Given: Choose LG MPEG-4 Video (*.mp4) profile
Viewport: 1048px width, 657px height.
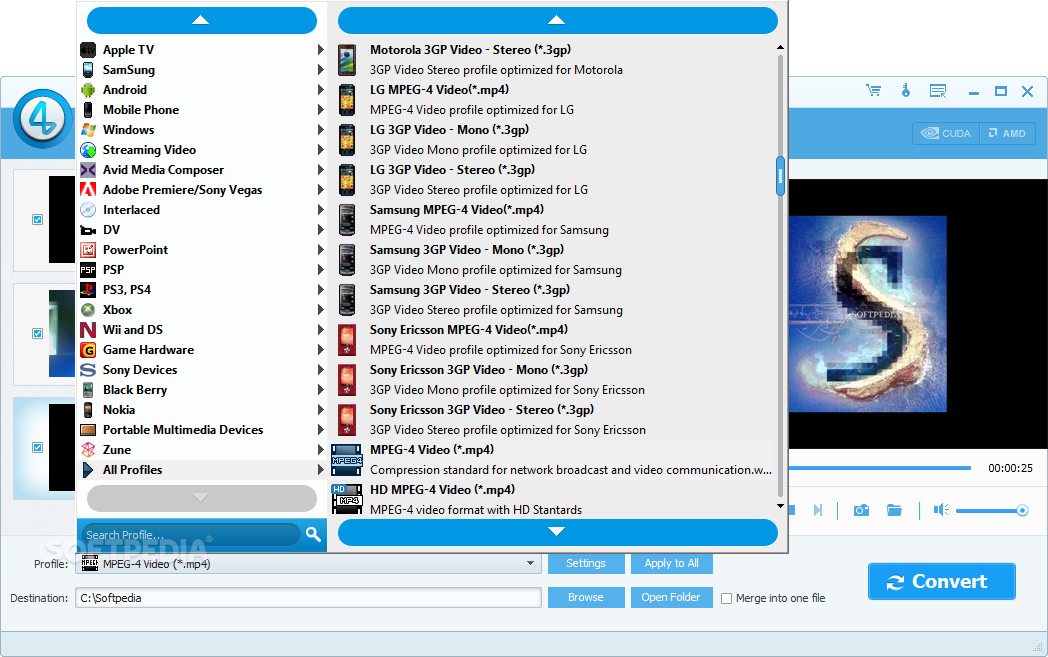Looking at the screenshot, I should (552, 100).
